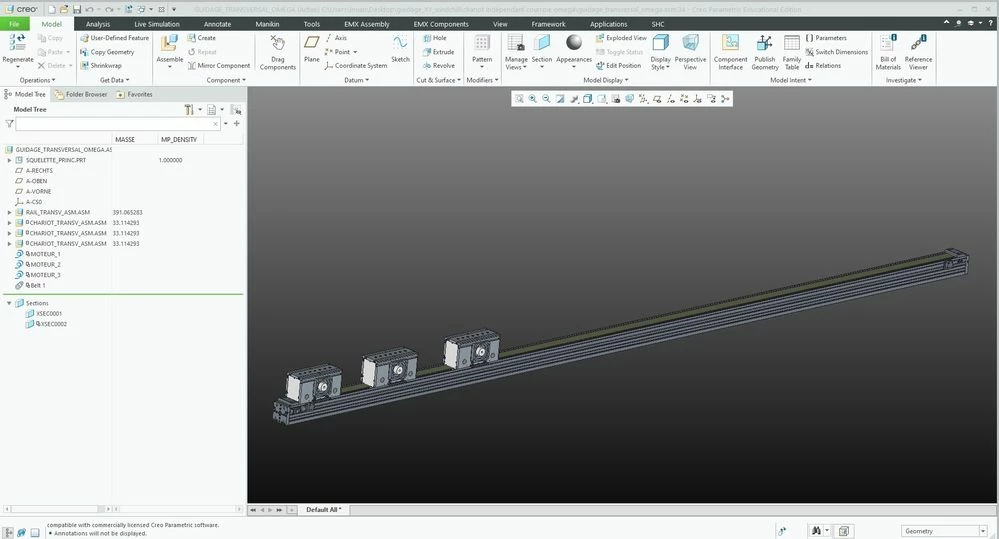Click the Assemble component icon
The height and width of the screenshot is (539, 999).
[169, 43]
